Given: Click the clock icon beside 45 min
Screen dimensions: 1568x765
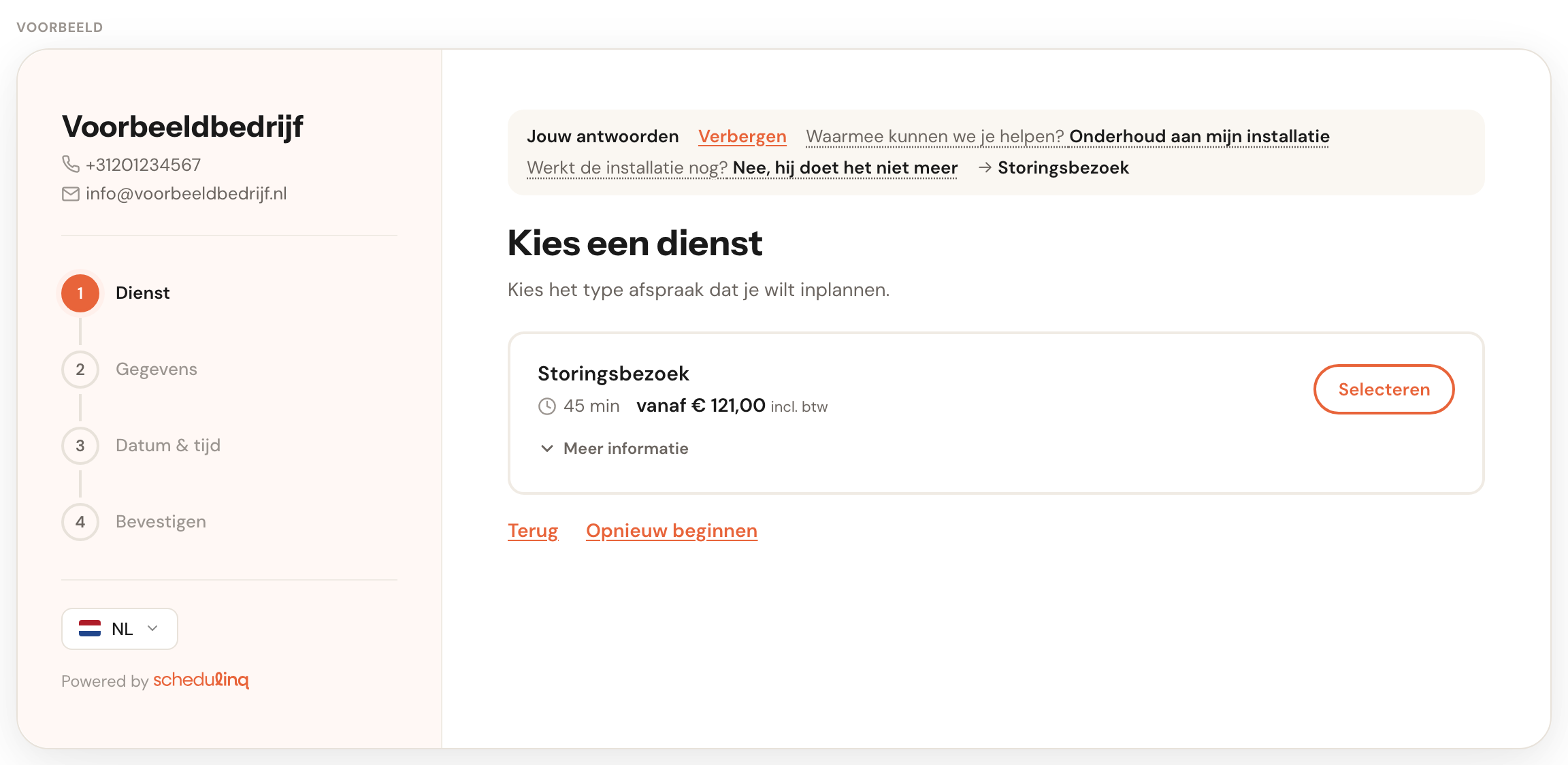Looking at the screenshot, I should (547, 406).
